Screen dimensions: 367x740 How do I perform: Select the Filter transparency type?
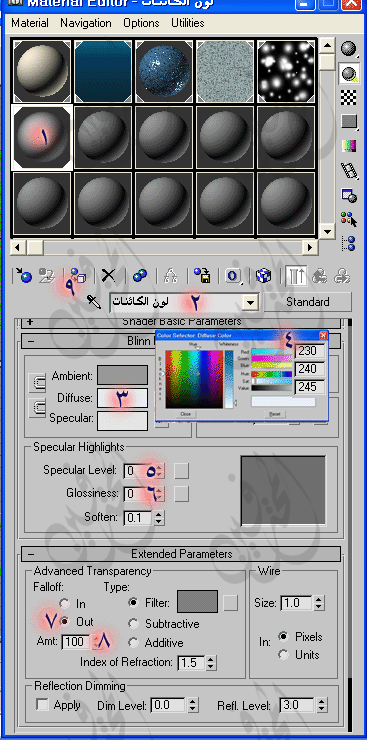[133, 603]
